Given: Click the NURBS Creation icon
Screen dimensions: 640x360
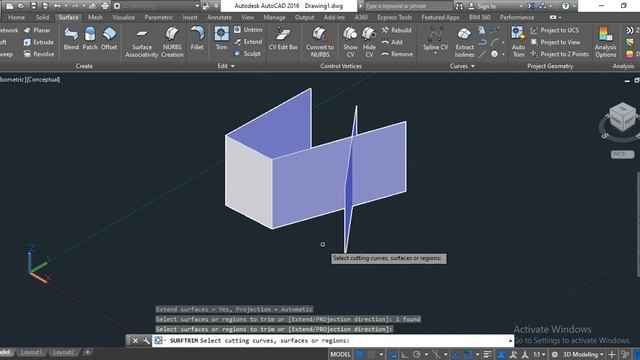Looking at the screenshot, I should click(x=172, y=42).
